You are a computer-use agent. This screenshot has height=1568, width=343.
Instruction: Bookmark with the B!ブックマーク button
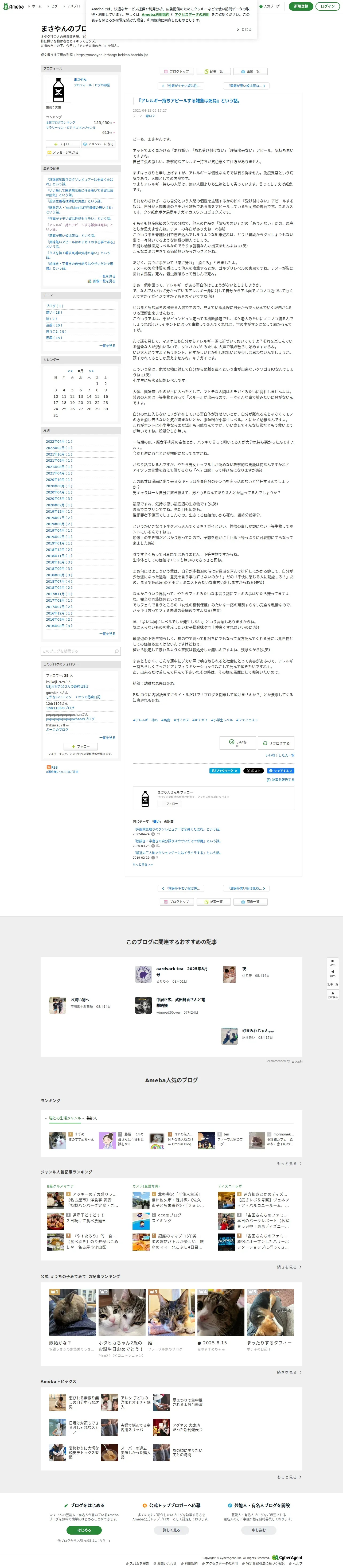coord(224,771)
